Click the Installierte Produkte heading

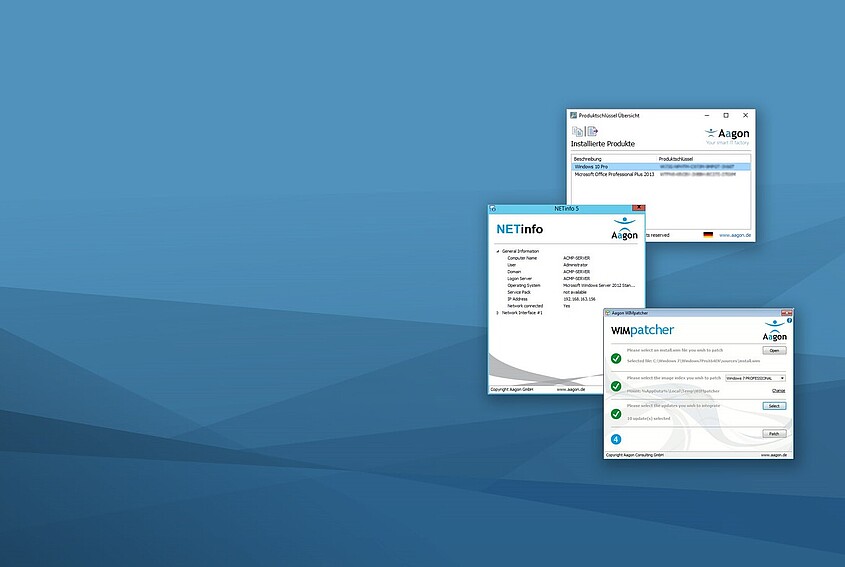click(x=603, y=144)
